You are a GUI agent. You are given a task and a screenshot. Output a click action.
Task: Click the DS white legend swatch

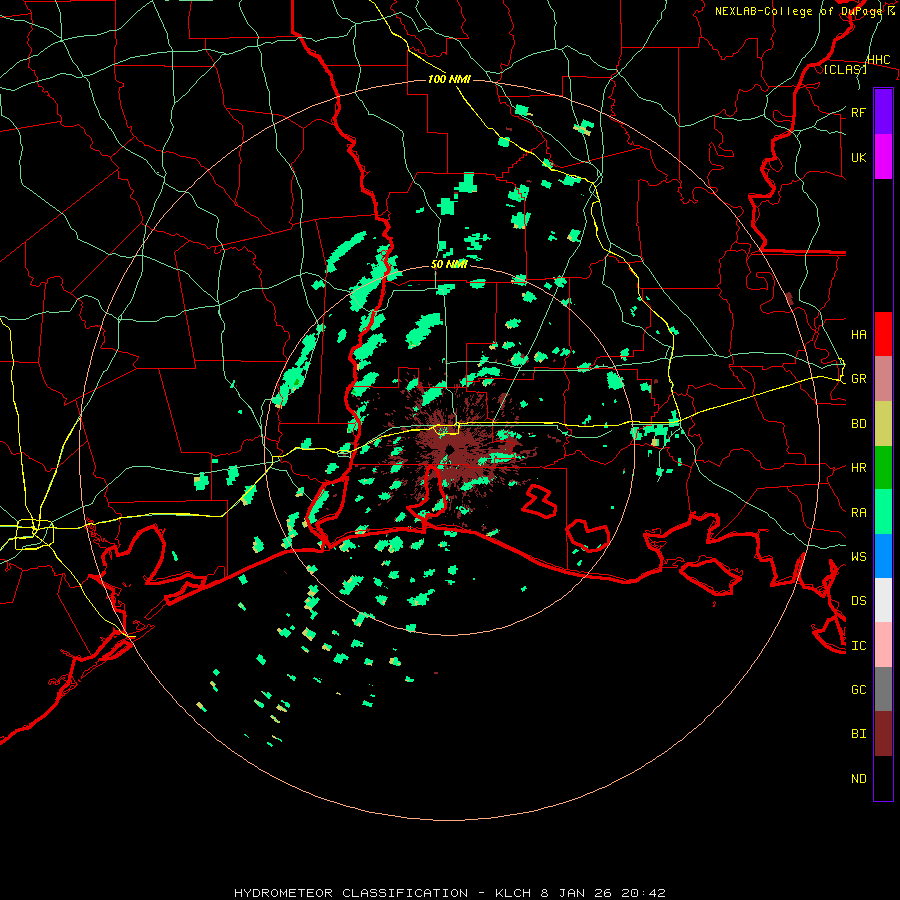883,600
